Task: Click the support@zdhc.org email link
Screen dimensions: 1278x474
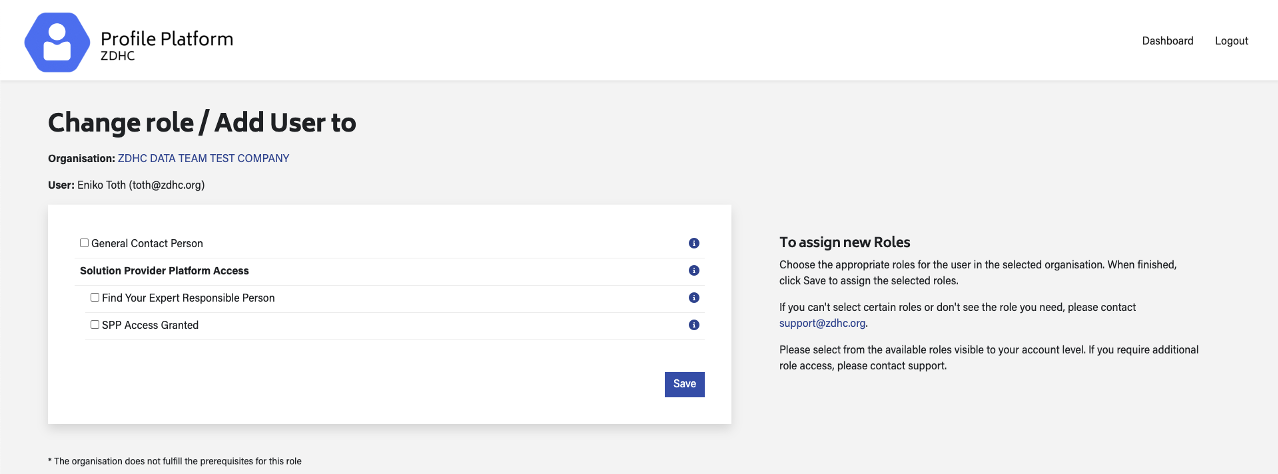Action: pos(822,324)
